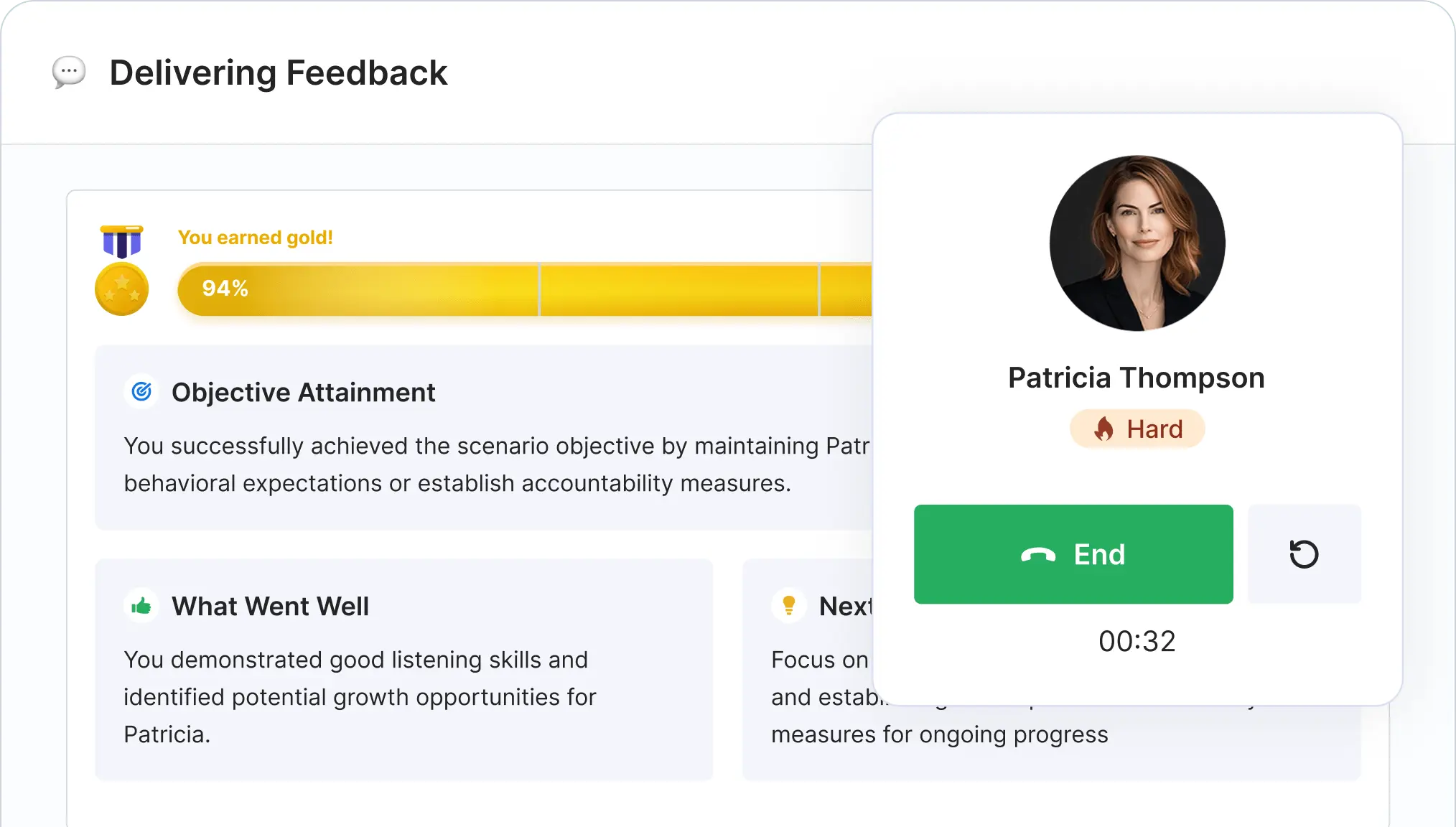Click the gold medal icon
1456x827 pixels.
pyautogui.click(x=121, y=271)
